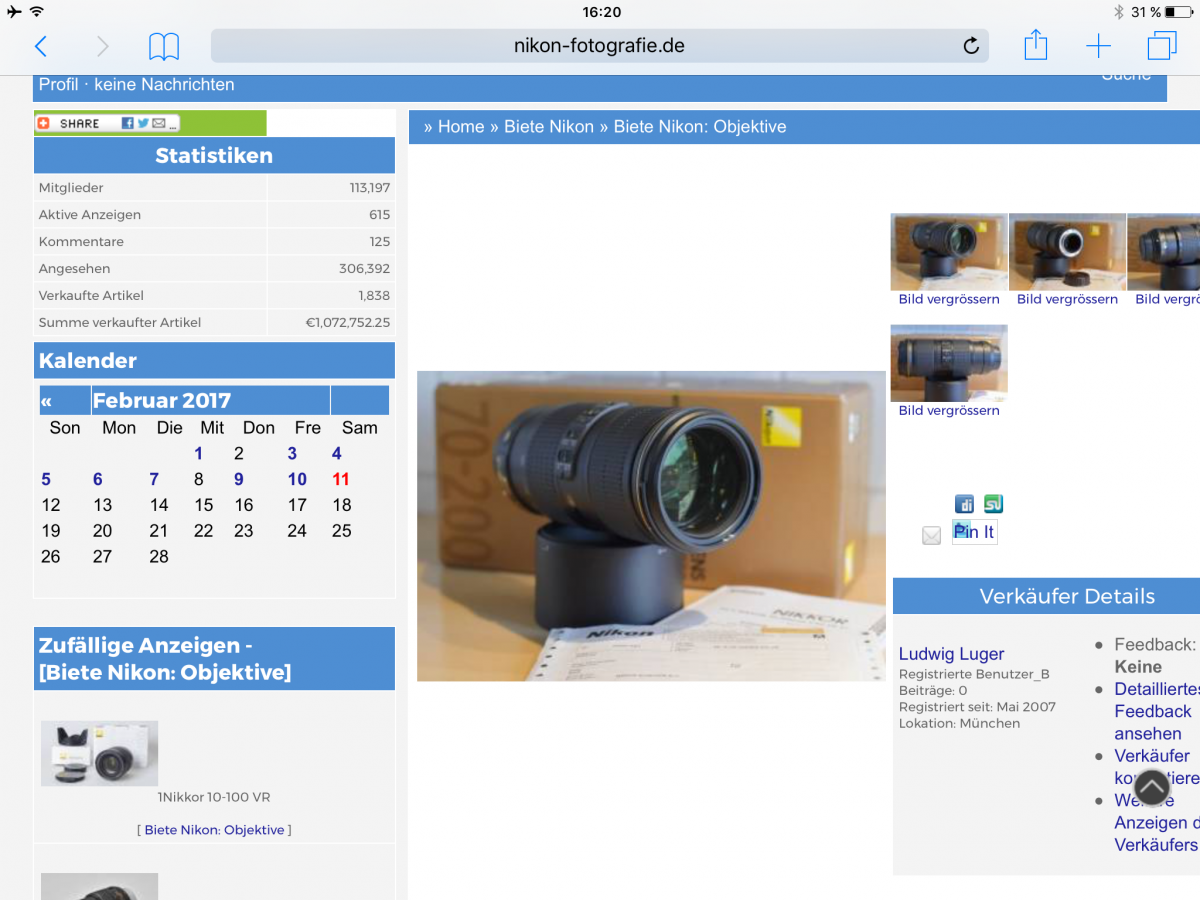The width and height of the screenshot is (1200, 900).
Task: Add a new tab with plus icon
Action: click(1098, 46)
